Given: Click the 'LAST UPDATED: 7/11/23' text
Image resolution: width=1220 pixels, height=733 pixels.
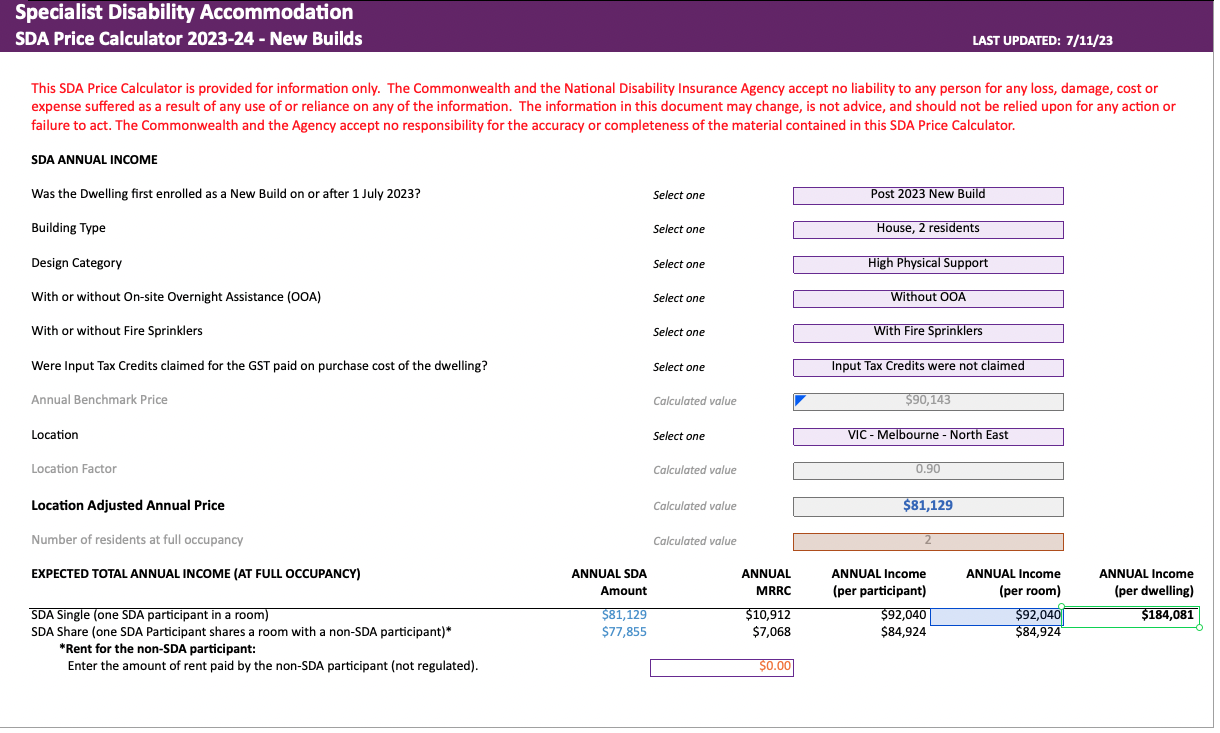Looking at the screenshot, I should point(1043,41).
